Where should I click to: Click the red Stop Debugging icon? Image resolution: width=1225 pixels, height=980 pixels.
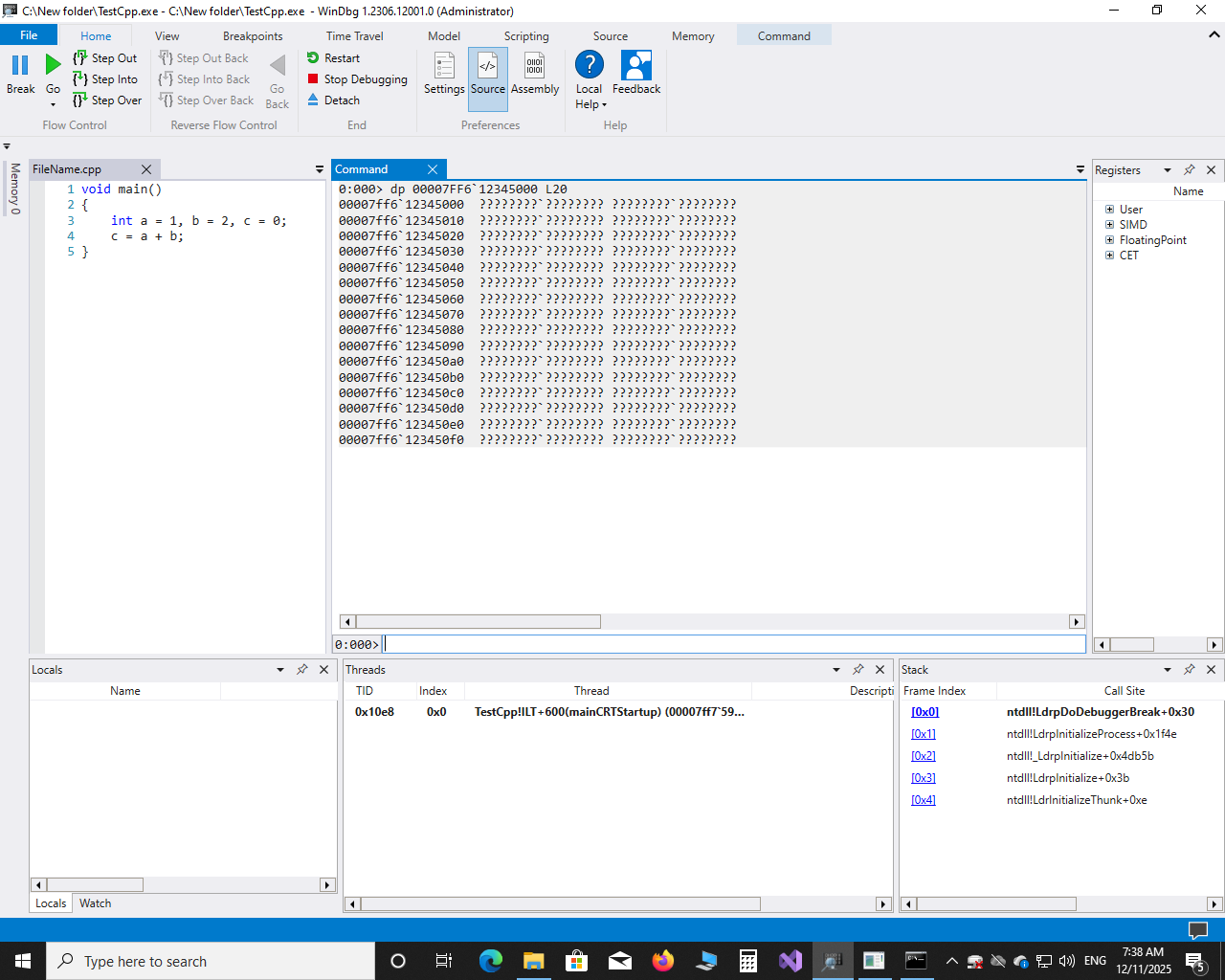coord(313,79)
